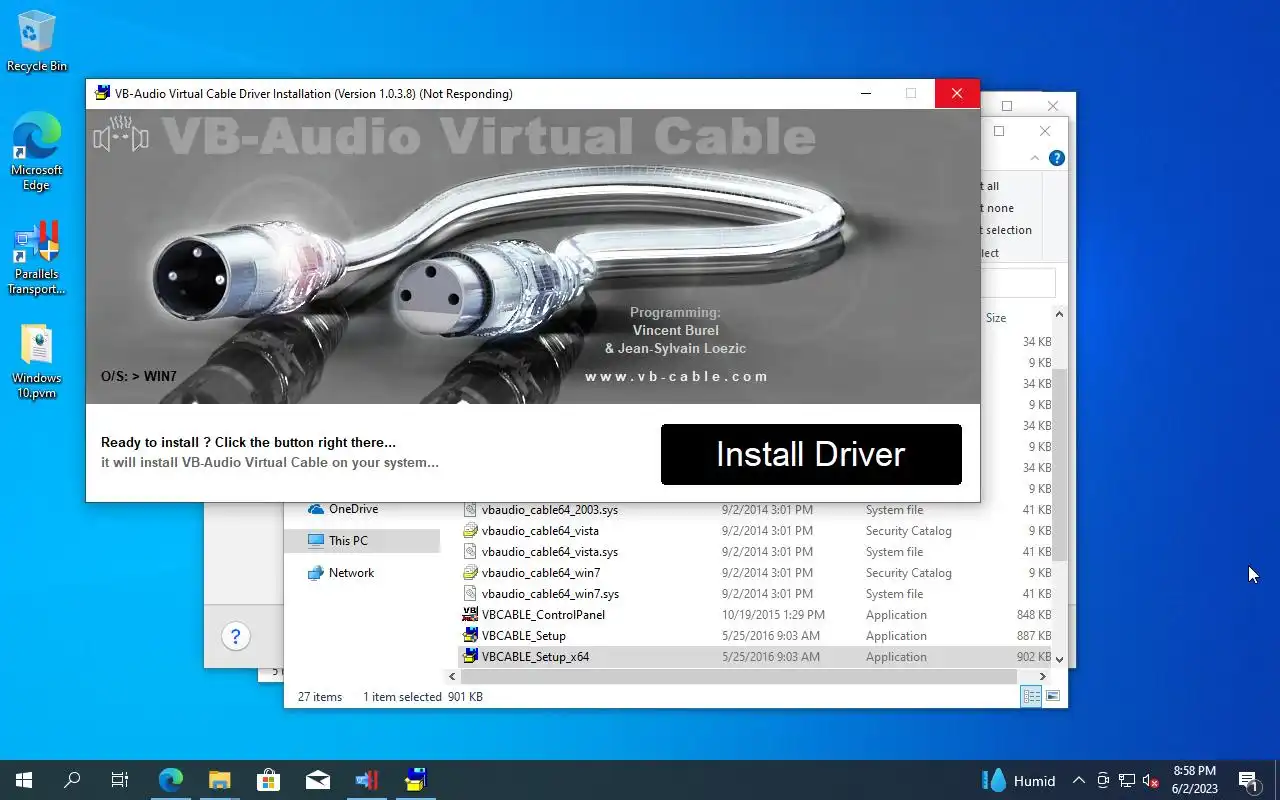Viewport: 1280px width, 800px height.
Task: Click 5/25/2016 9:03 AM date of VBCABLE_Setup
Action: [x=770, y=636]
